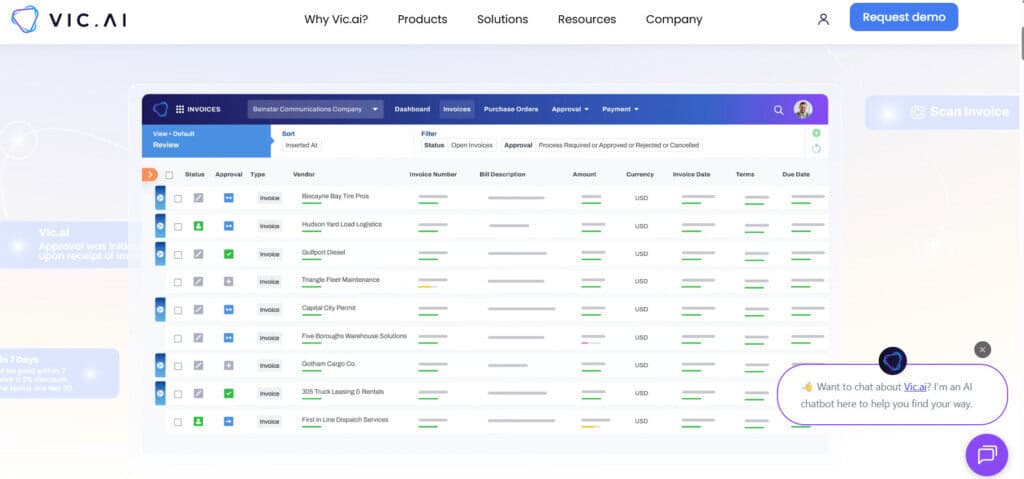This screenshot has width=1024, height=479.
Task: Click the green approved checkmark for Gulfport Diesel
Action: point(228,254)
